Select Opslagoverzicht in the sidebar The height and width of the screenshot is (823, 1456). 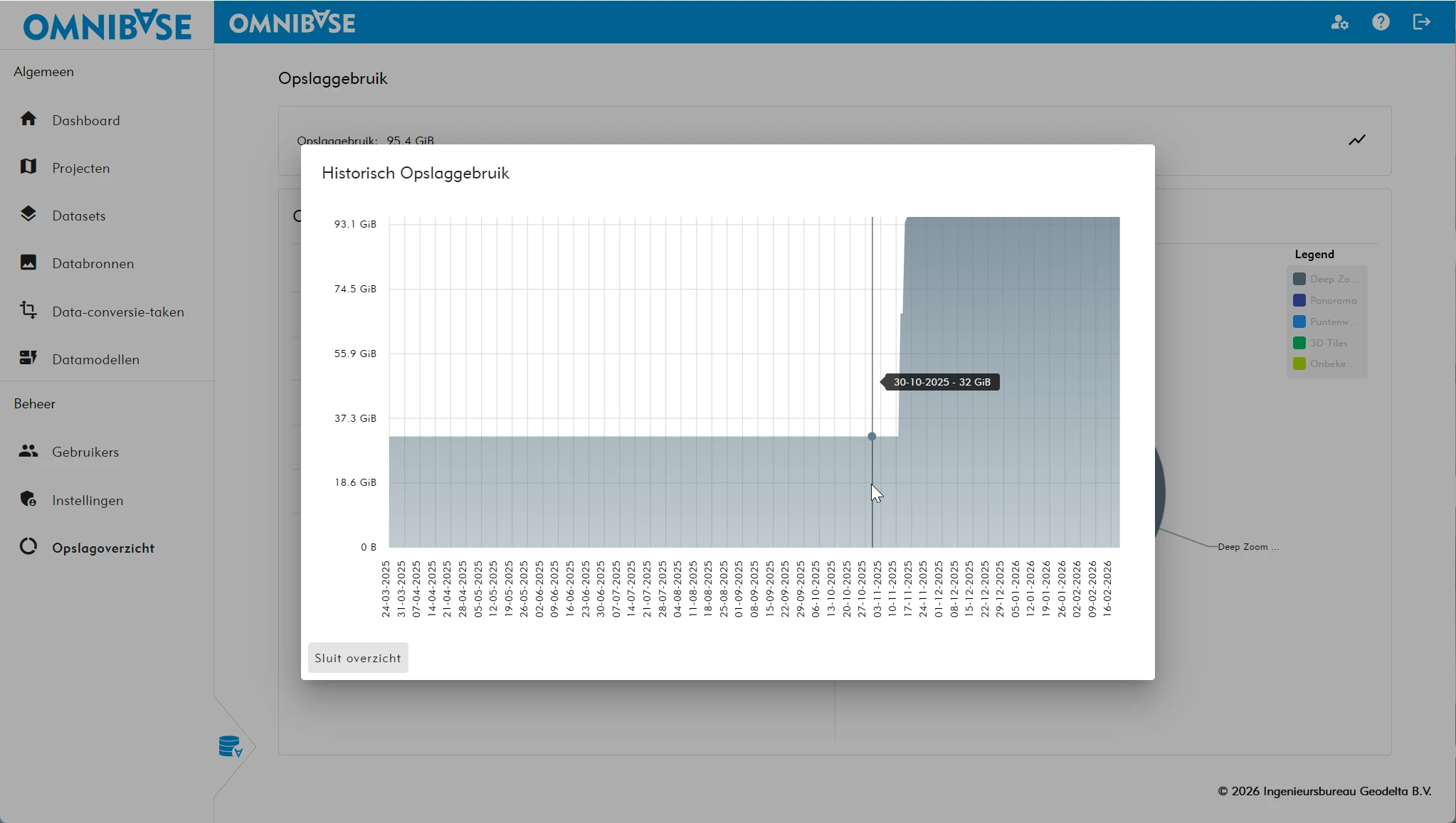tap(102, 548)
